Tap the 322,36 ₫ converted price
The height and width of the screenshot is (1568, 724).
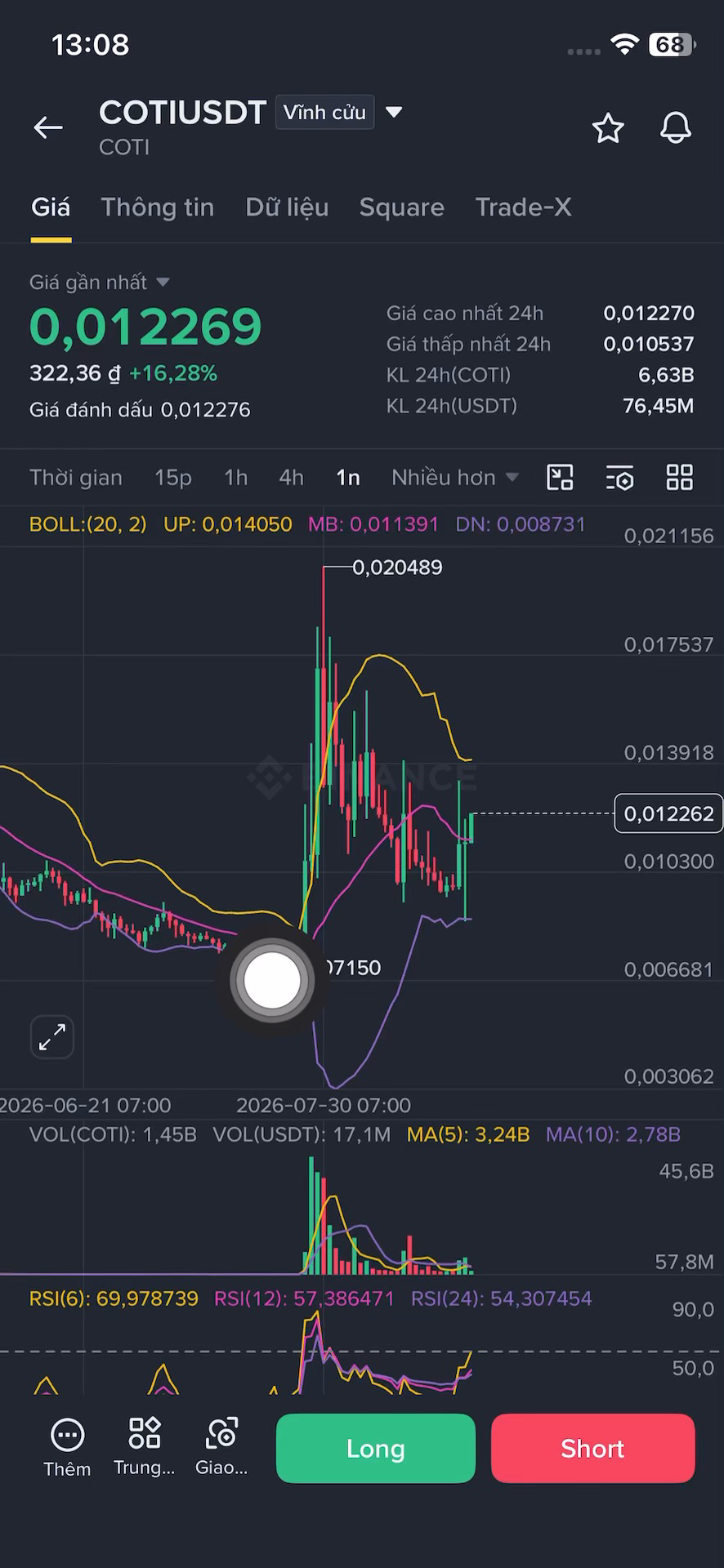[75, 374]
